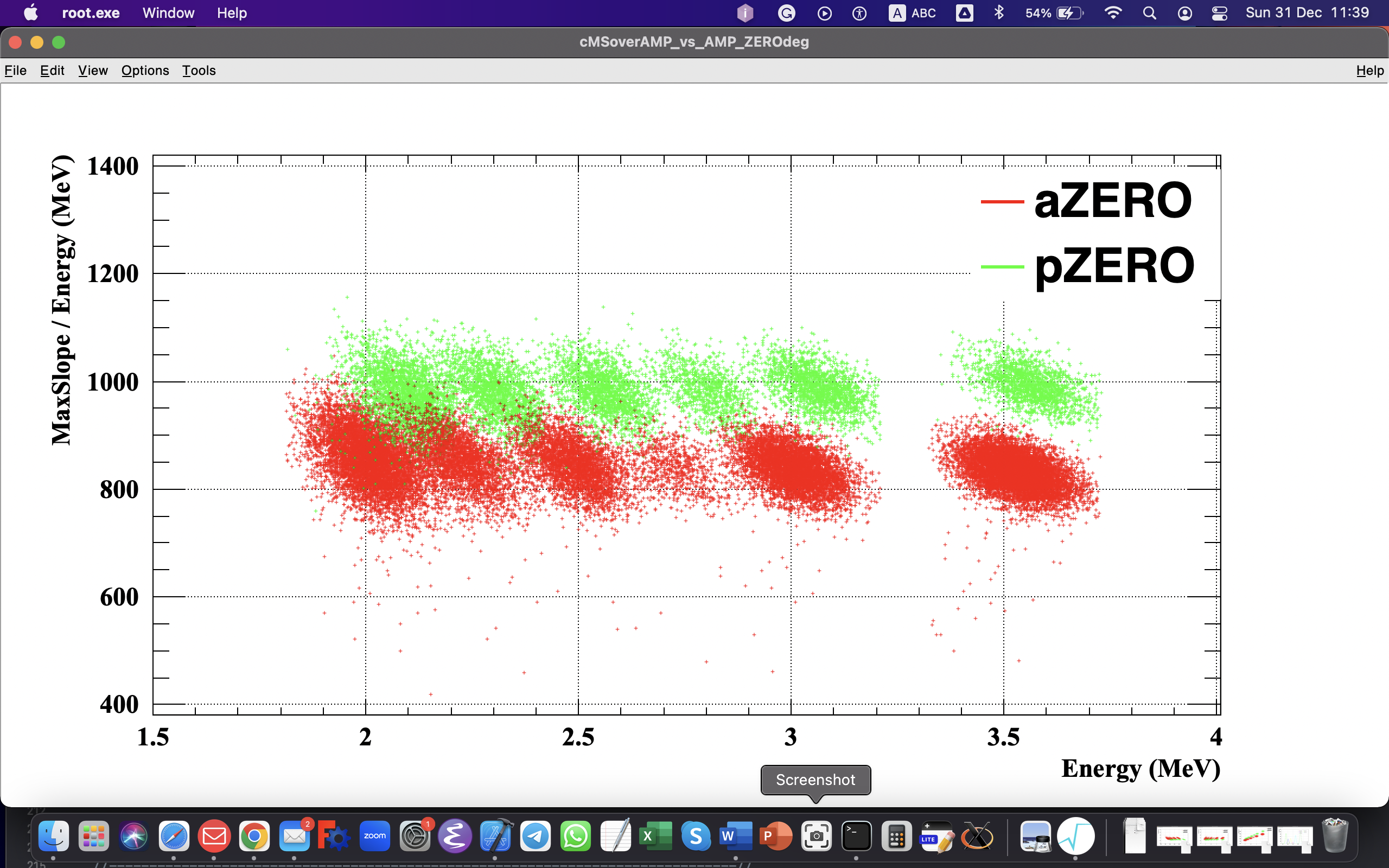Expand the battery status dropdown
Screen dimensions: 1389x868
[1054, 12]
